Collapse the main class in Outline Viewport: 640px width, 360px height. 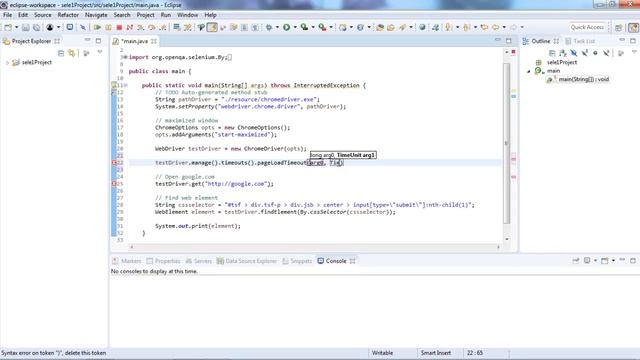[529, 71]
